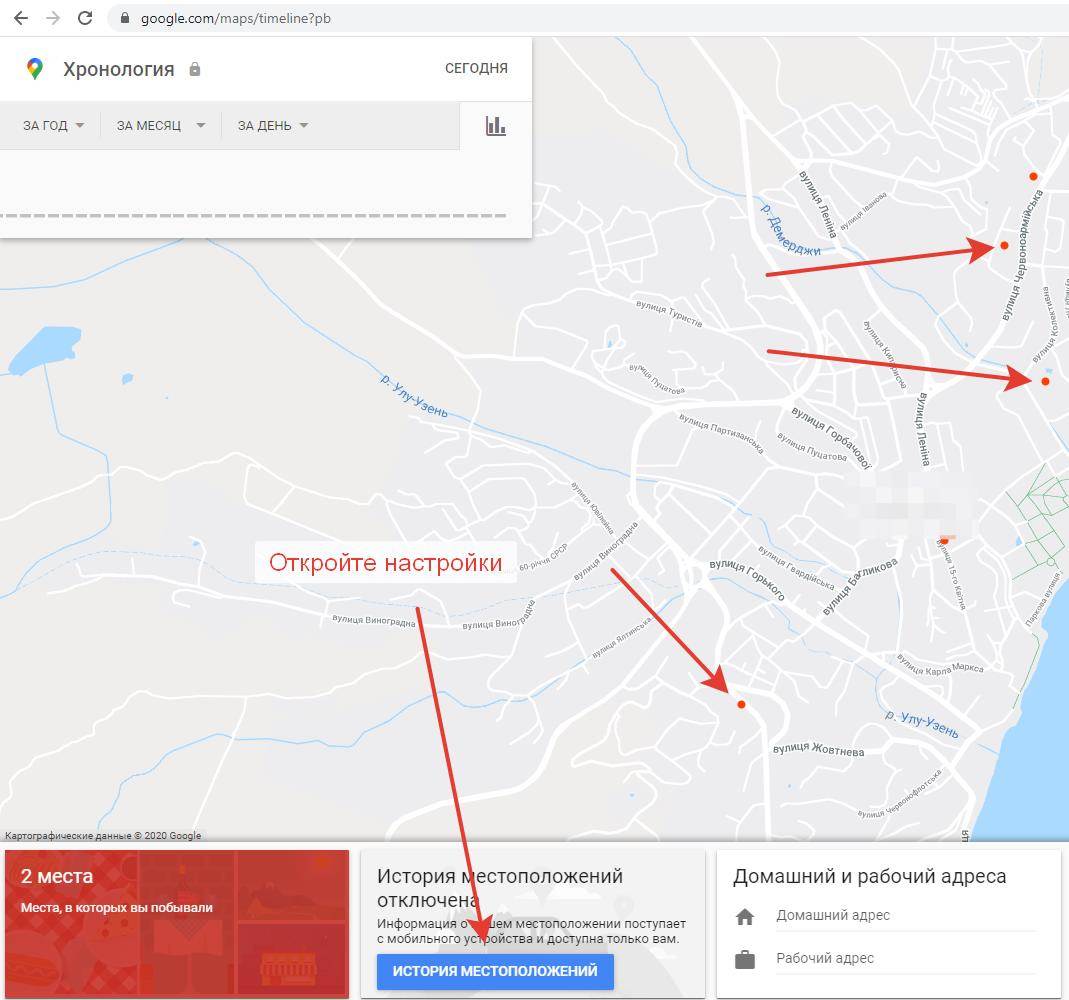Set the "Домашний адрес" entry
Image resolution: width=1069 pixels, height=1000 pixels.
pyautogui.click(x=832, y=916)
